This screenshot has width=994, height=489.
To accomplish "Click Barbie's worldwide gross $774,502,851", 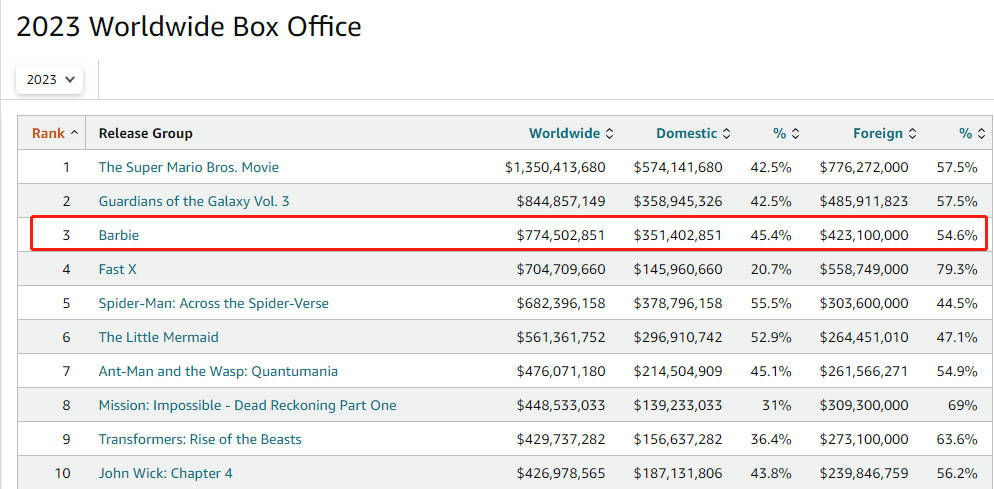I will [x=560, y=235].
